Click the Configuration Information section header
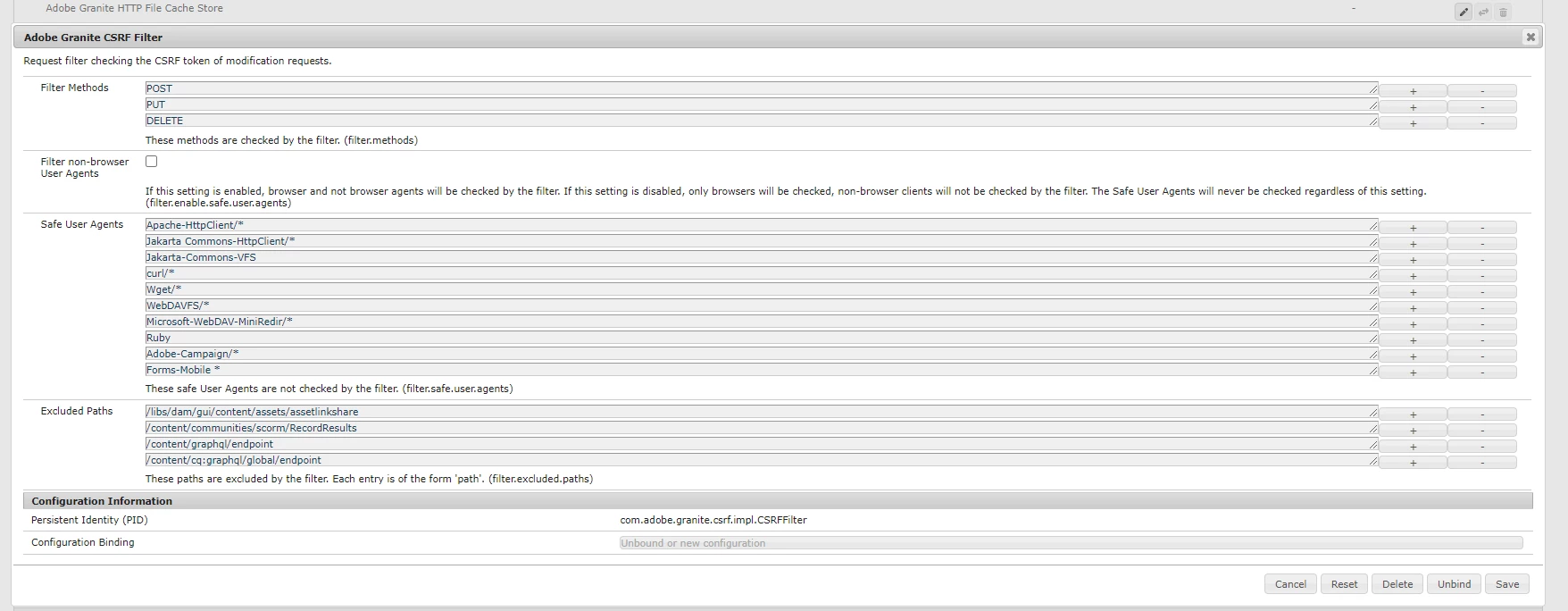The image size is (1568, 611). [777, 501]
